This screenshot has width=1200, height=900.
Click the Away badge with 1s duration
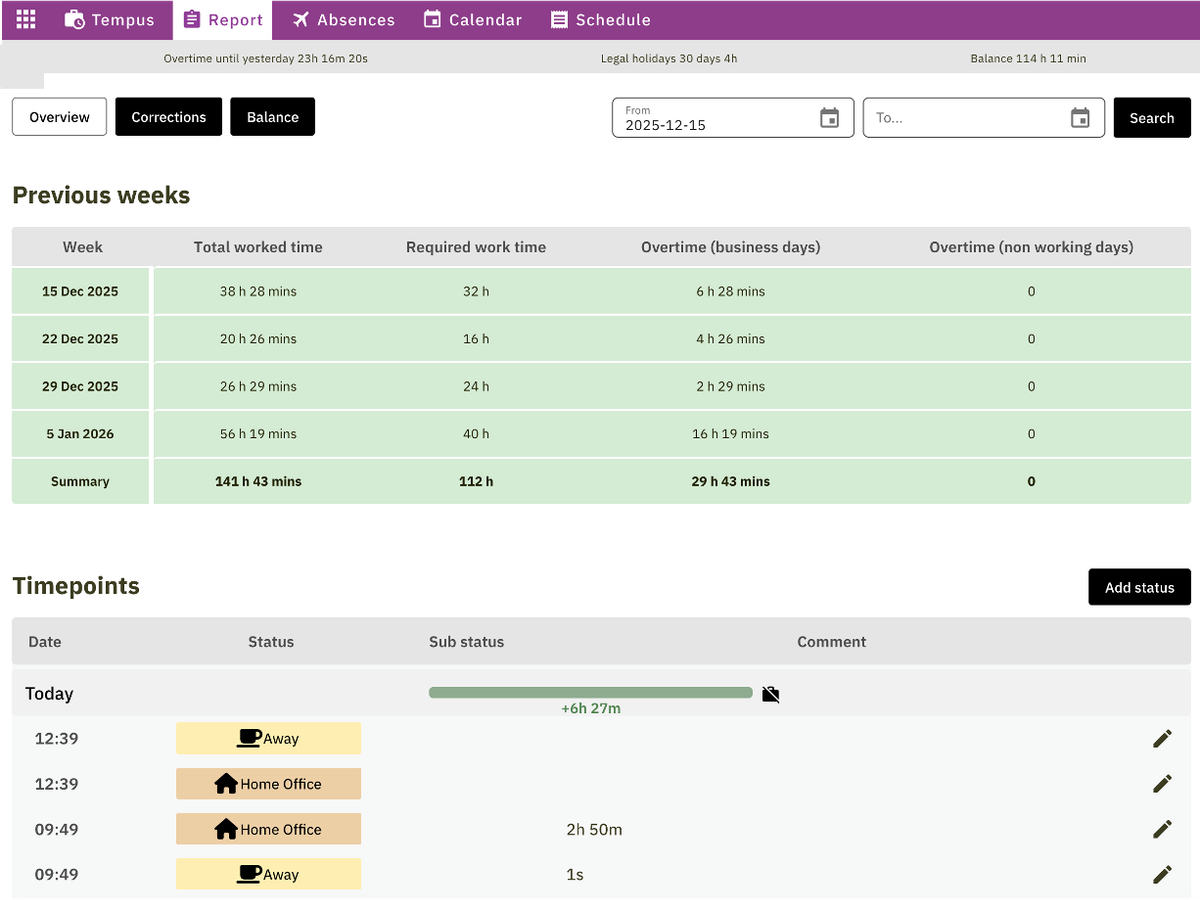(268, 874)
